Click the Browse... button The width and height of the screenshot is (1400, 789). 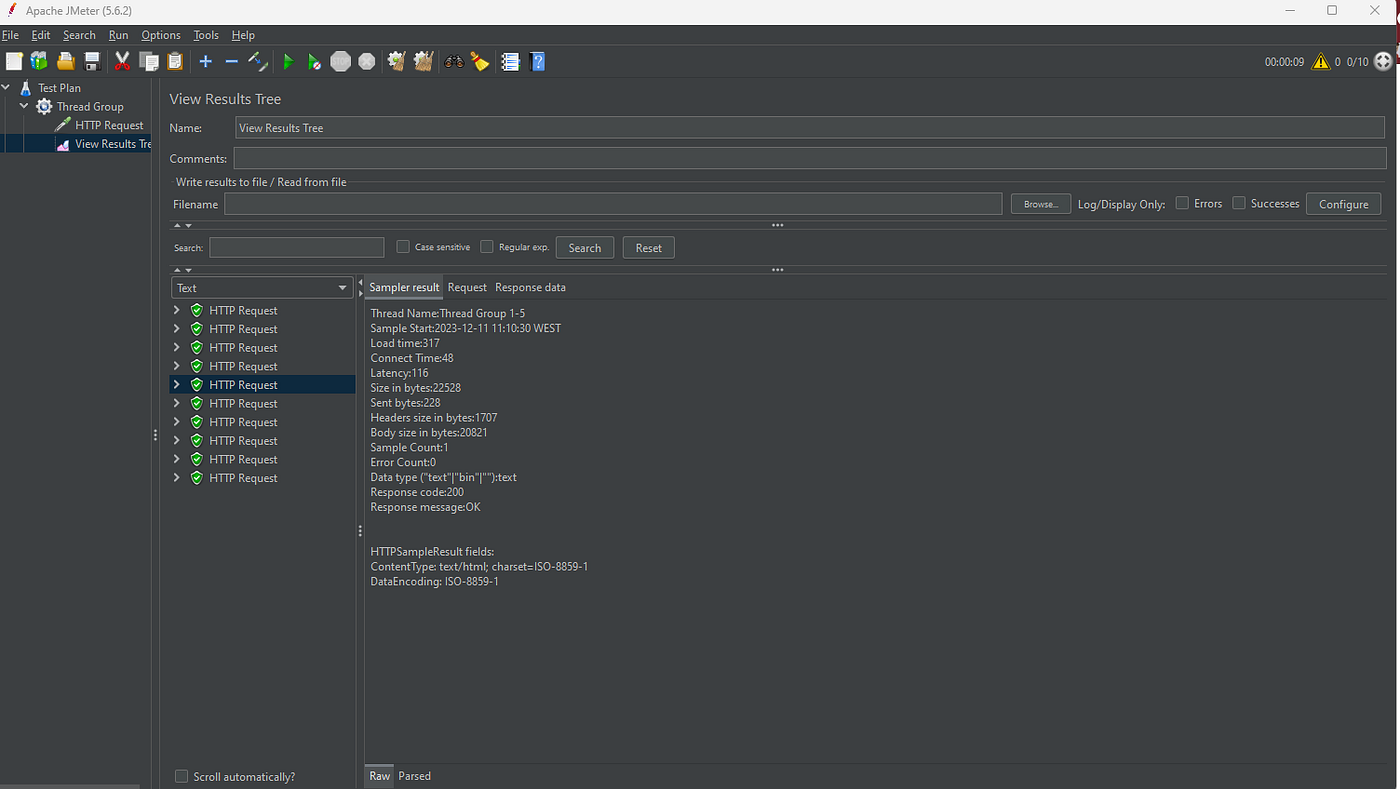click(x=1041, y=204)
